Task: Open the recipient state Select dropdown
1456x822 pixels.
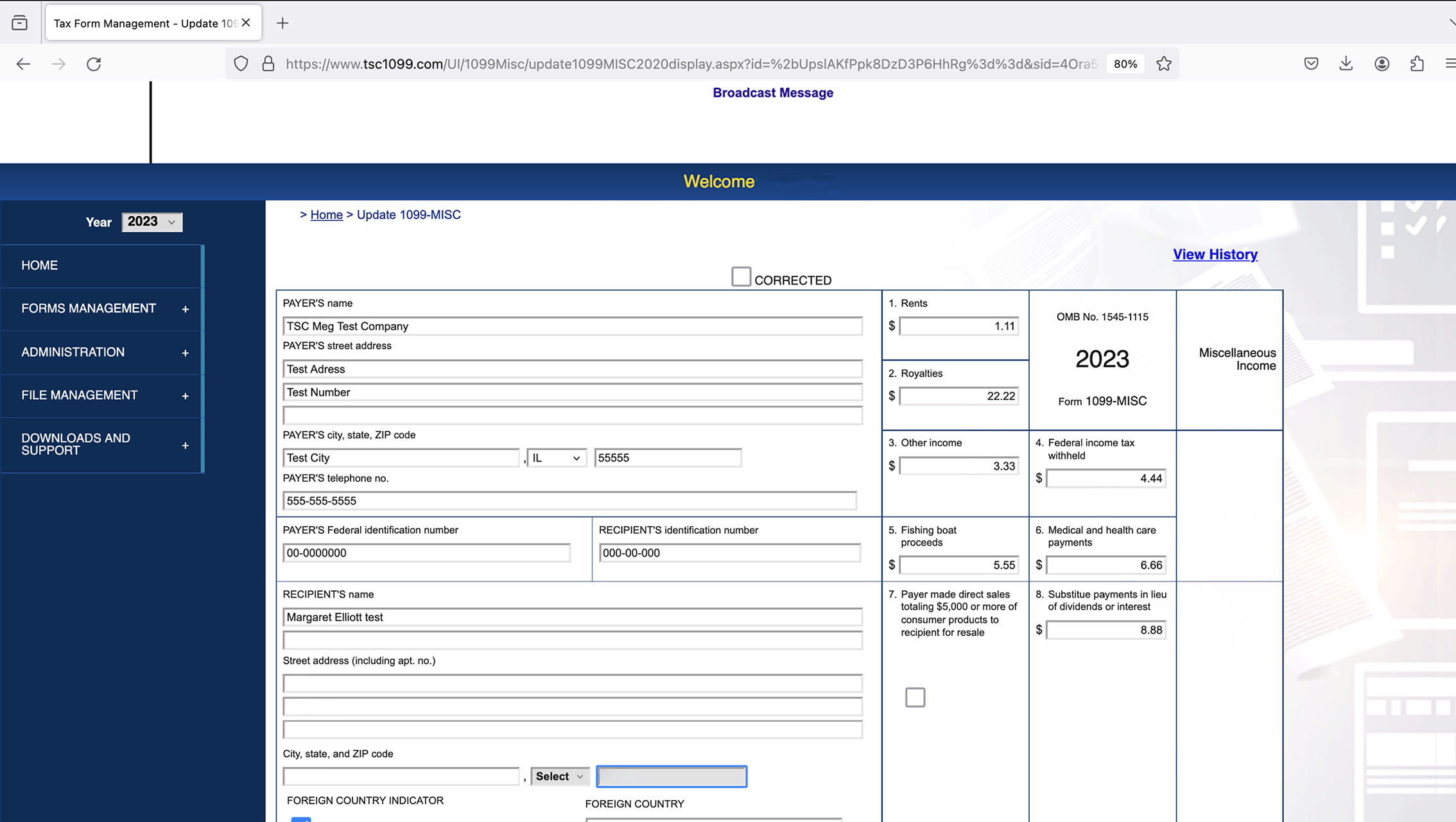Action: pyautogui.click(x=560, y=776)
